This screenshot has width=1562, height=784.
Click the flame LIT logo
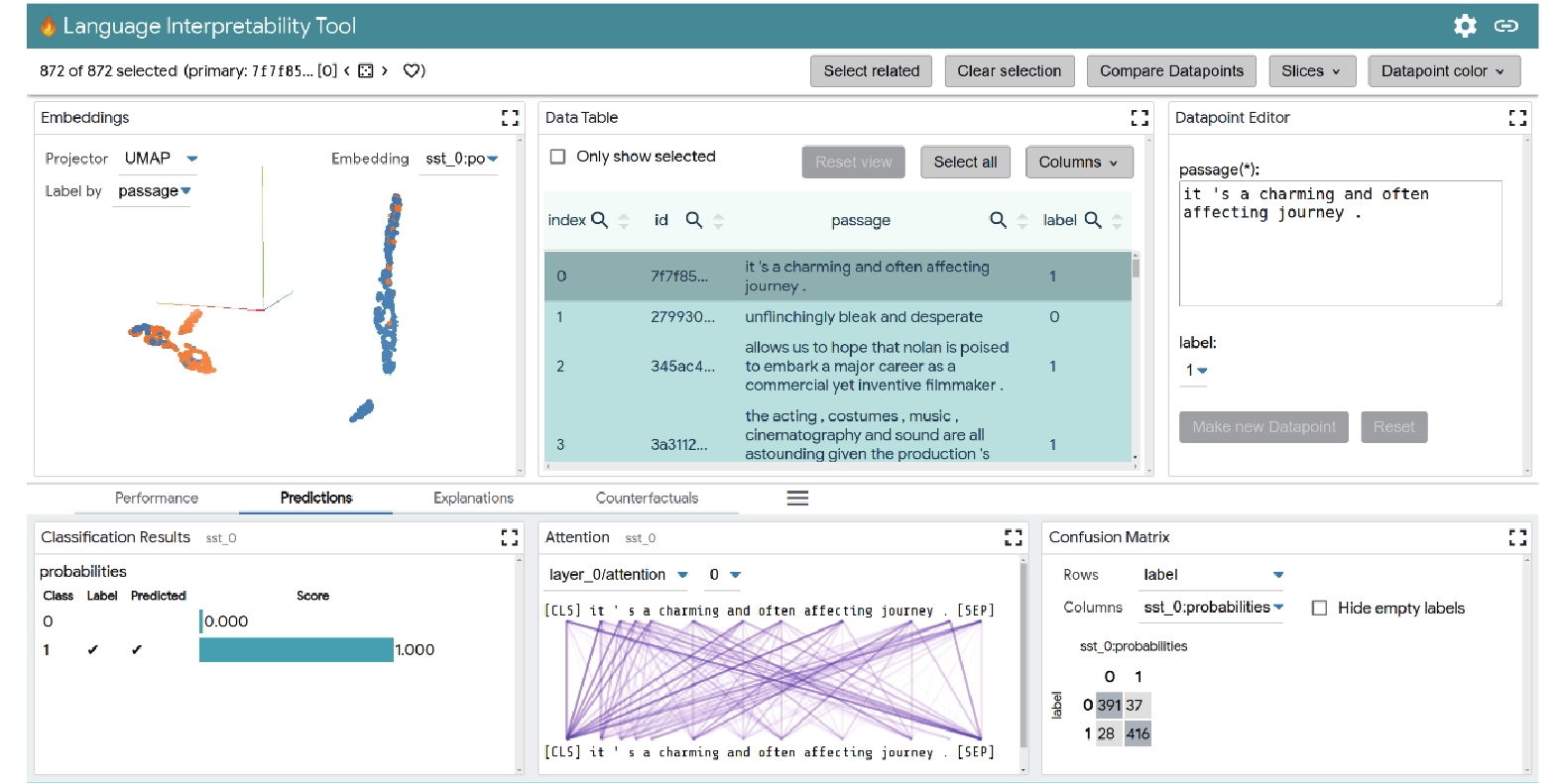click(48, 26)
